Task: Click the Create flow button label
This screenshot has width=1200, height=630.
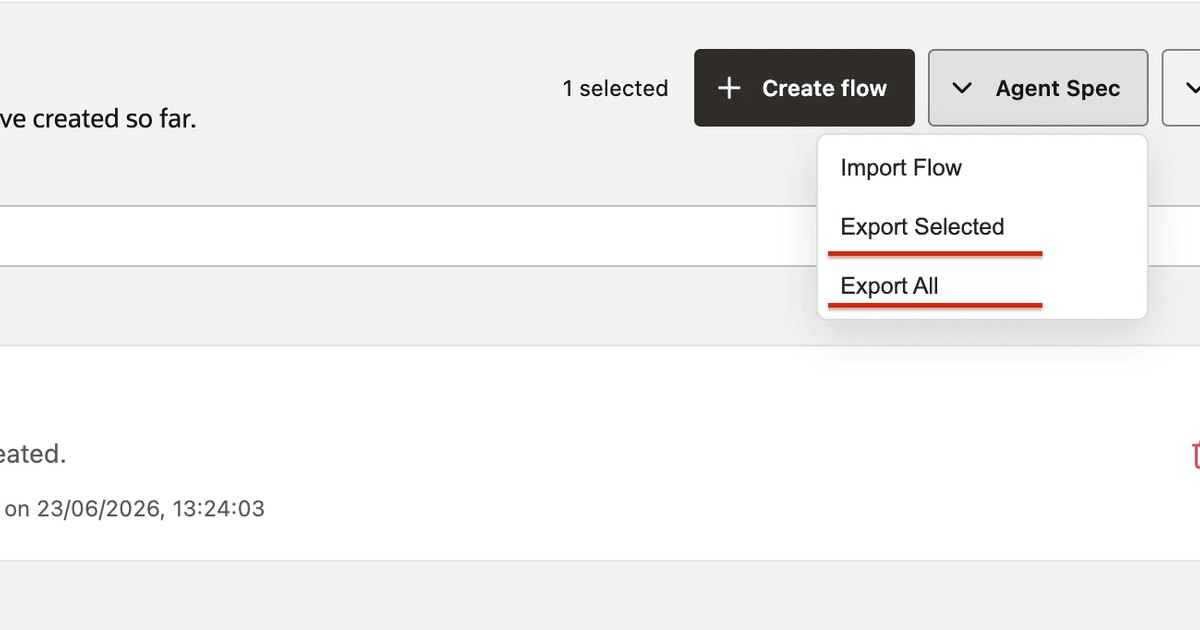Action: 824,88
